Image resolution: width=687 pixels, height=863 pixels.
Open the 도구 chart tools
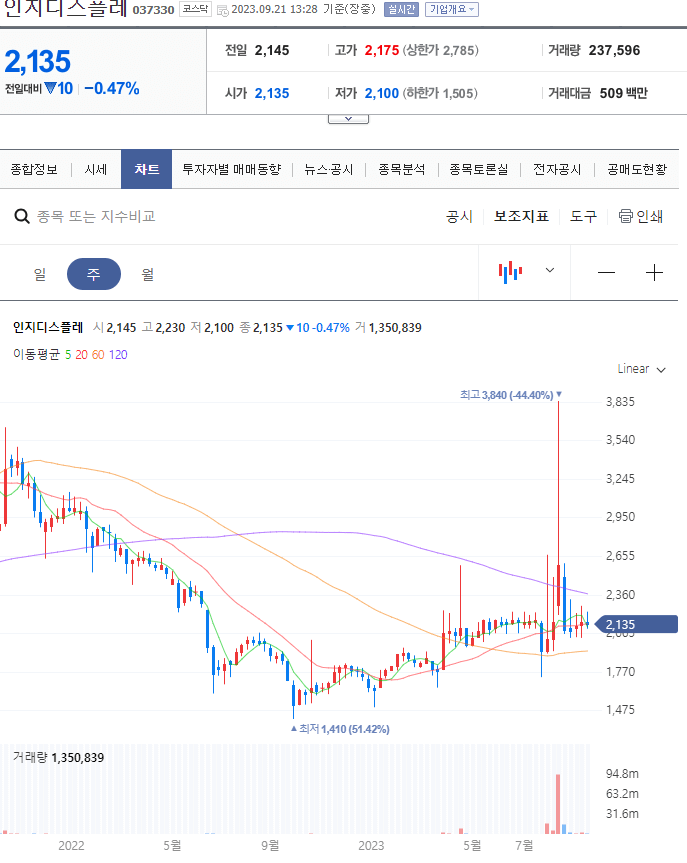point(583,216)
